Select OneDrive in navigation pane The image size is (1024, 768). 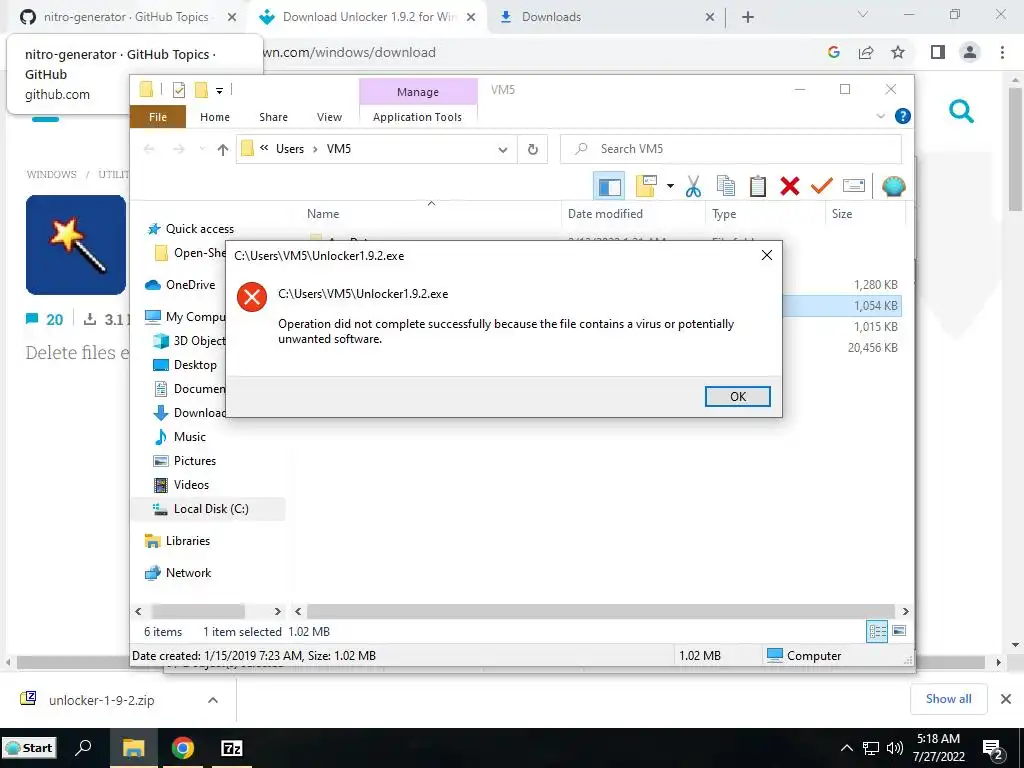190,285
